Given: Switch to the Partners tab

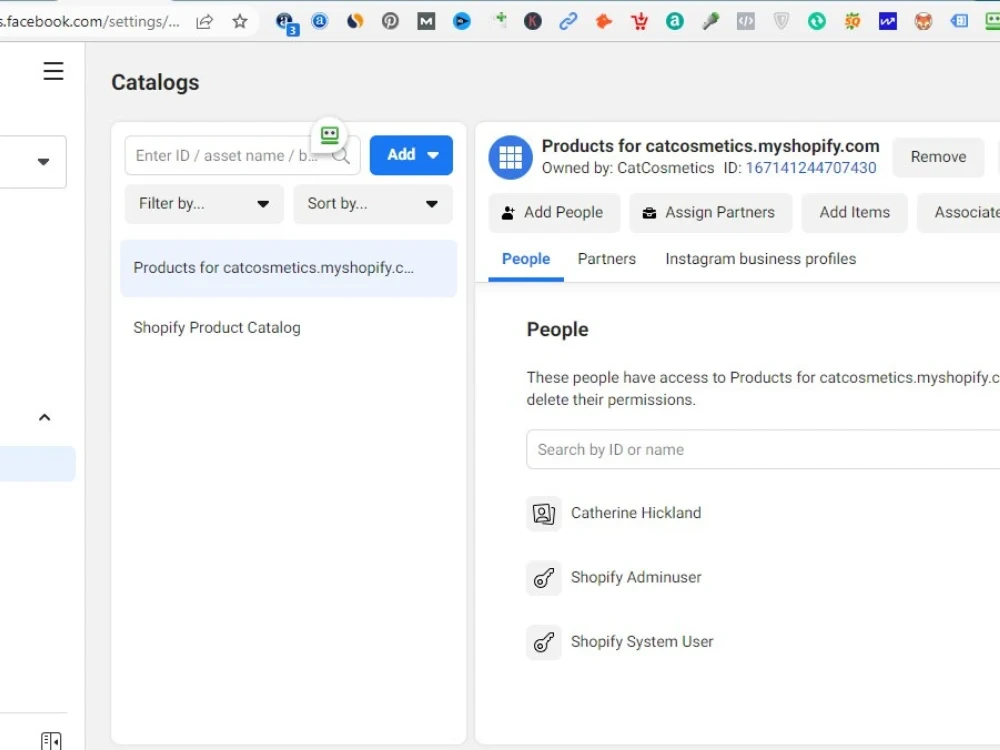Looking at the screenshot, I should pos(607,259).
